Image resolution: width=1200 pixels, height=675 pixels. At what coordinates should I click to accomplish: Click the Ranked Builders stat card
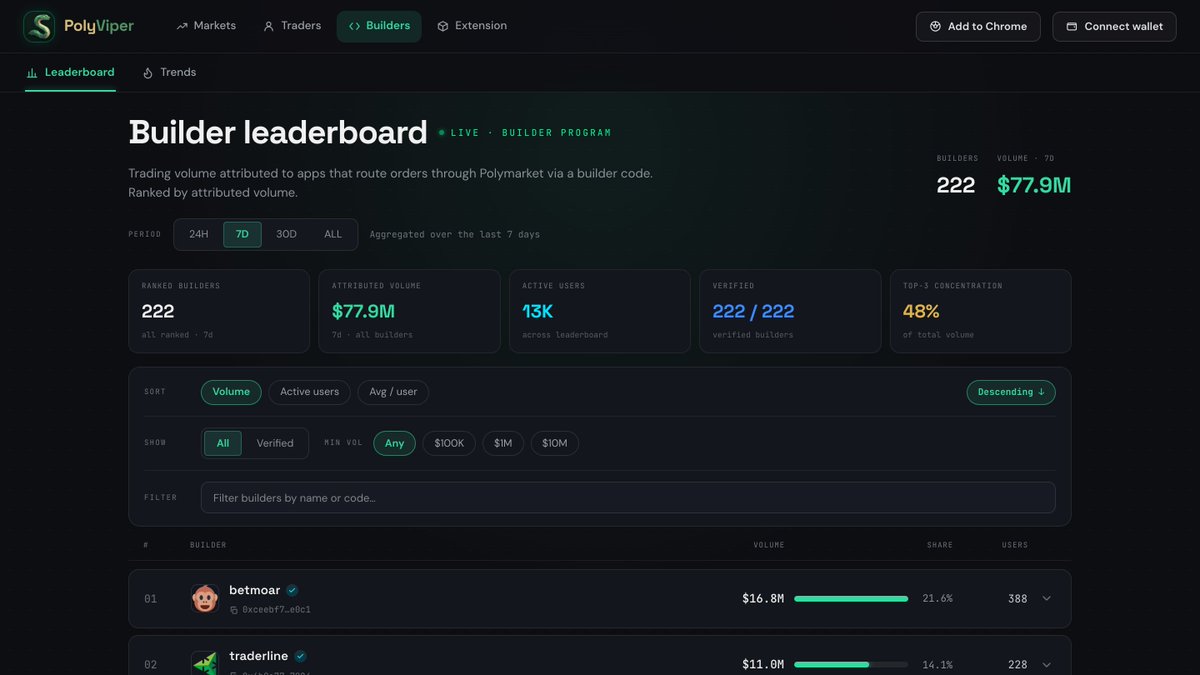pos(219,311)
